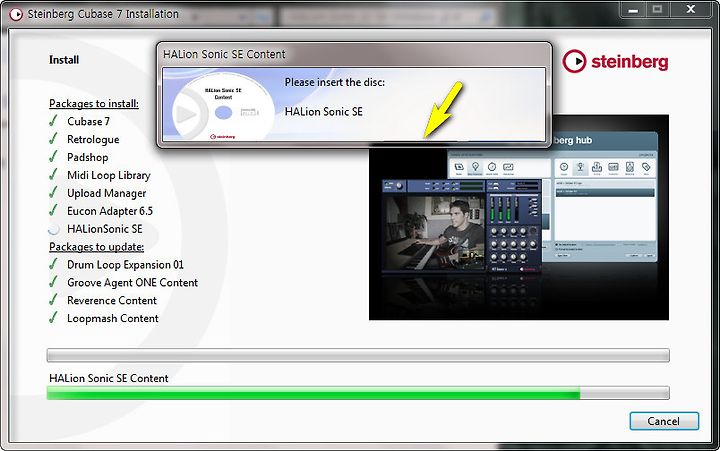This screenshot has height=451, width=720.
Task: Select 'Groove Agent ONE Content' text
Action: (x=132, y=283)
